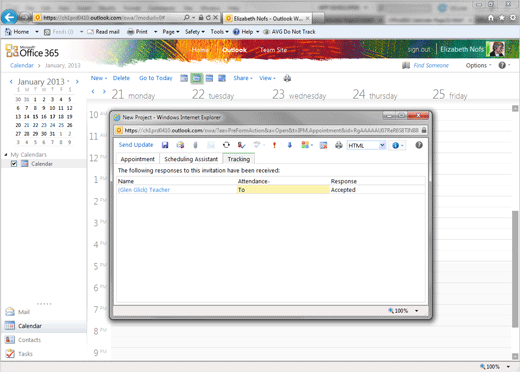Click the calendar vertical scrollbar thumb
520x372 pixels.
pos(515,269)
